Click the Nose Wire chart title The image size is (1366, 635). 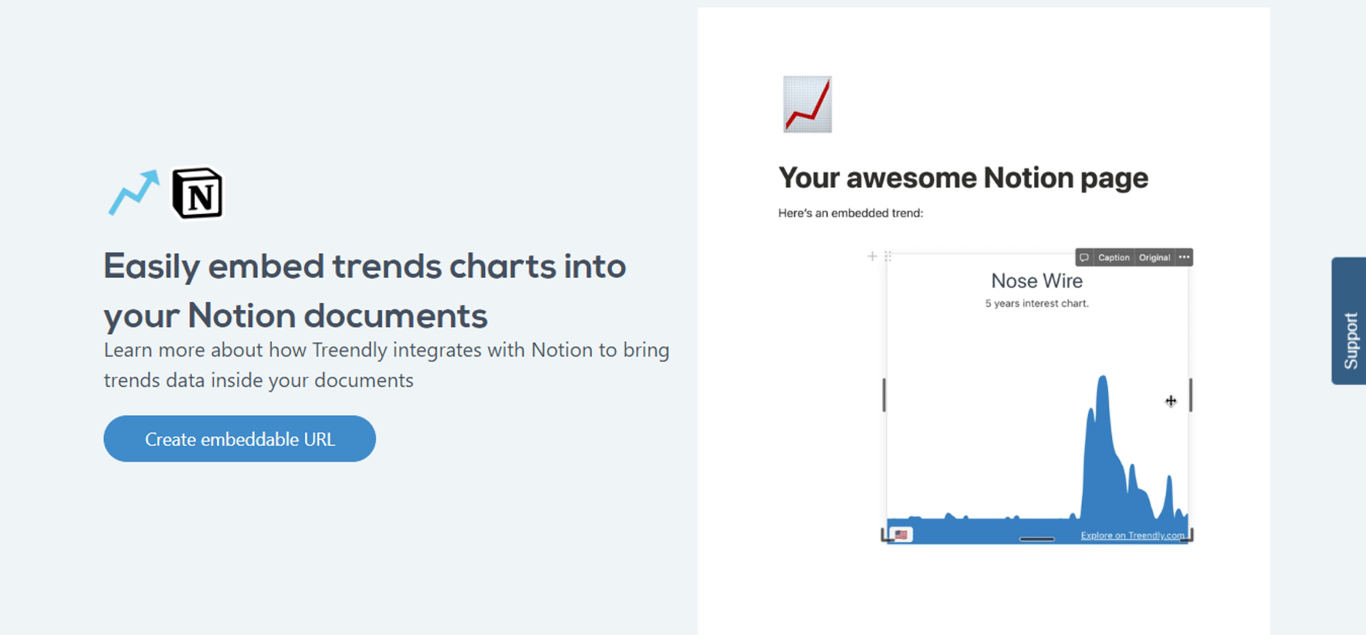[x=1037, y=281]
